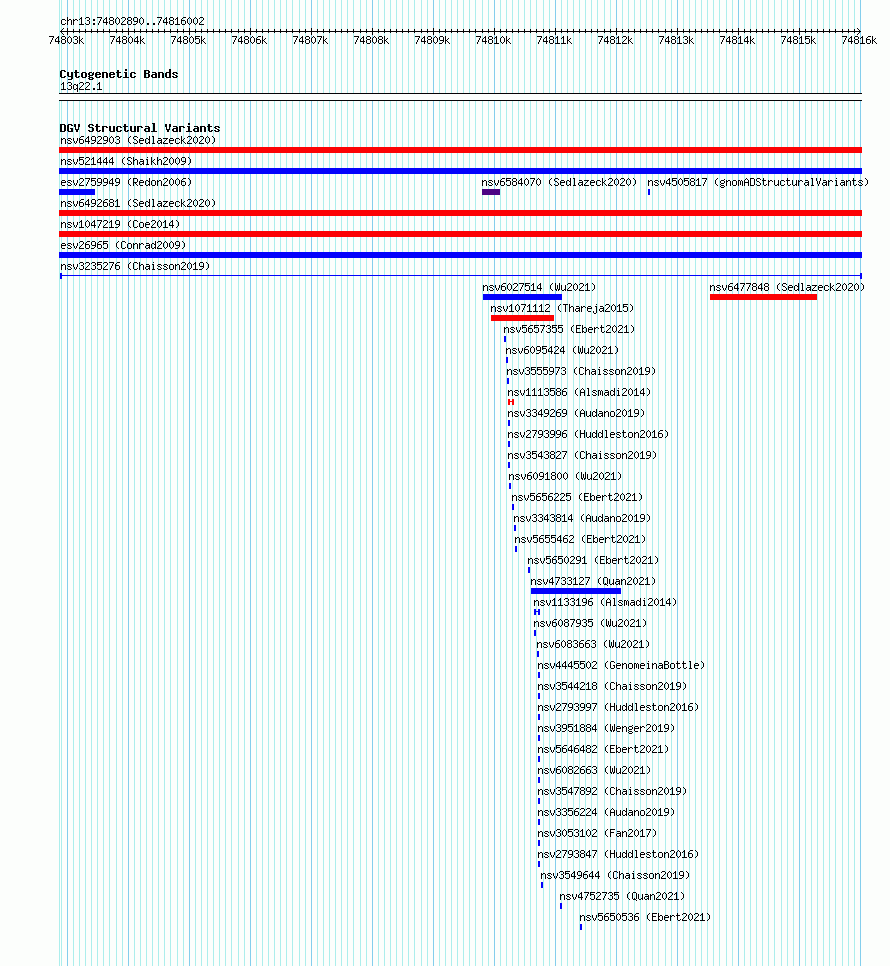
Task: Click the red marker under nsv1113586
Action: pyautogui.click(x=511, y=402)
